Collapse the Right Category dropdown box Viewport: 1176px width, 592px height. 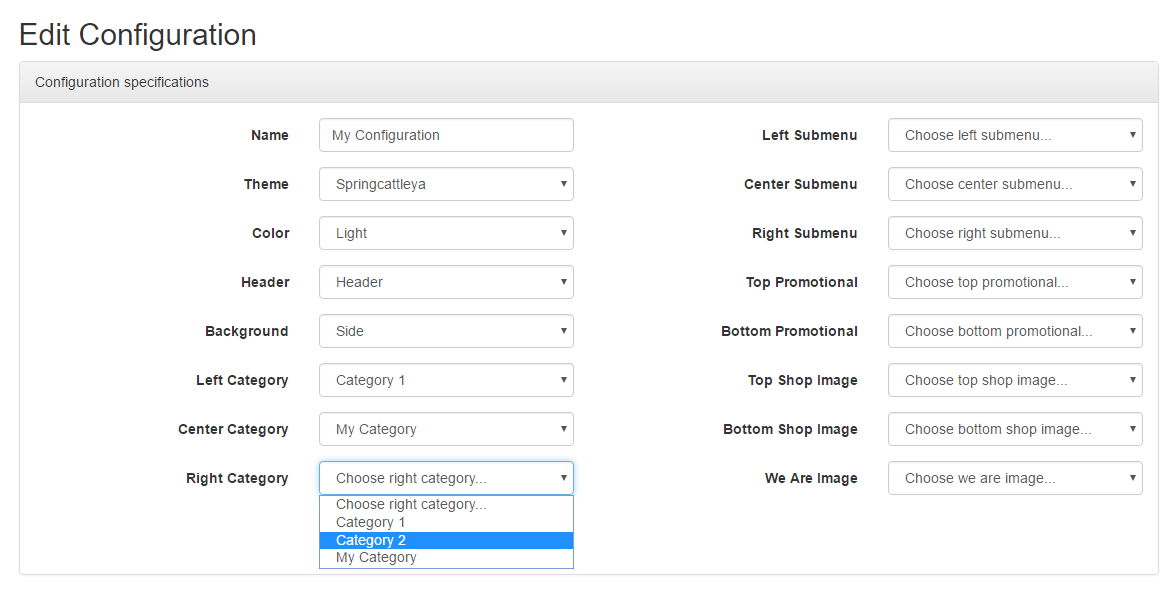pyautogui.click(x=446, y=478)
